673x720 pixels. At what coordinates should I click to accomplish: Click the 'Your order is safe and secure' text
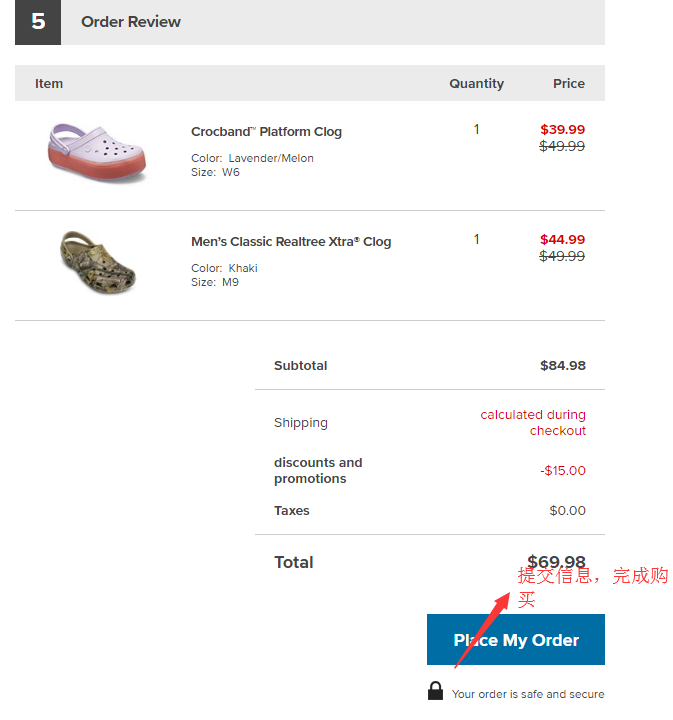pos(527,694)
